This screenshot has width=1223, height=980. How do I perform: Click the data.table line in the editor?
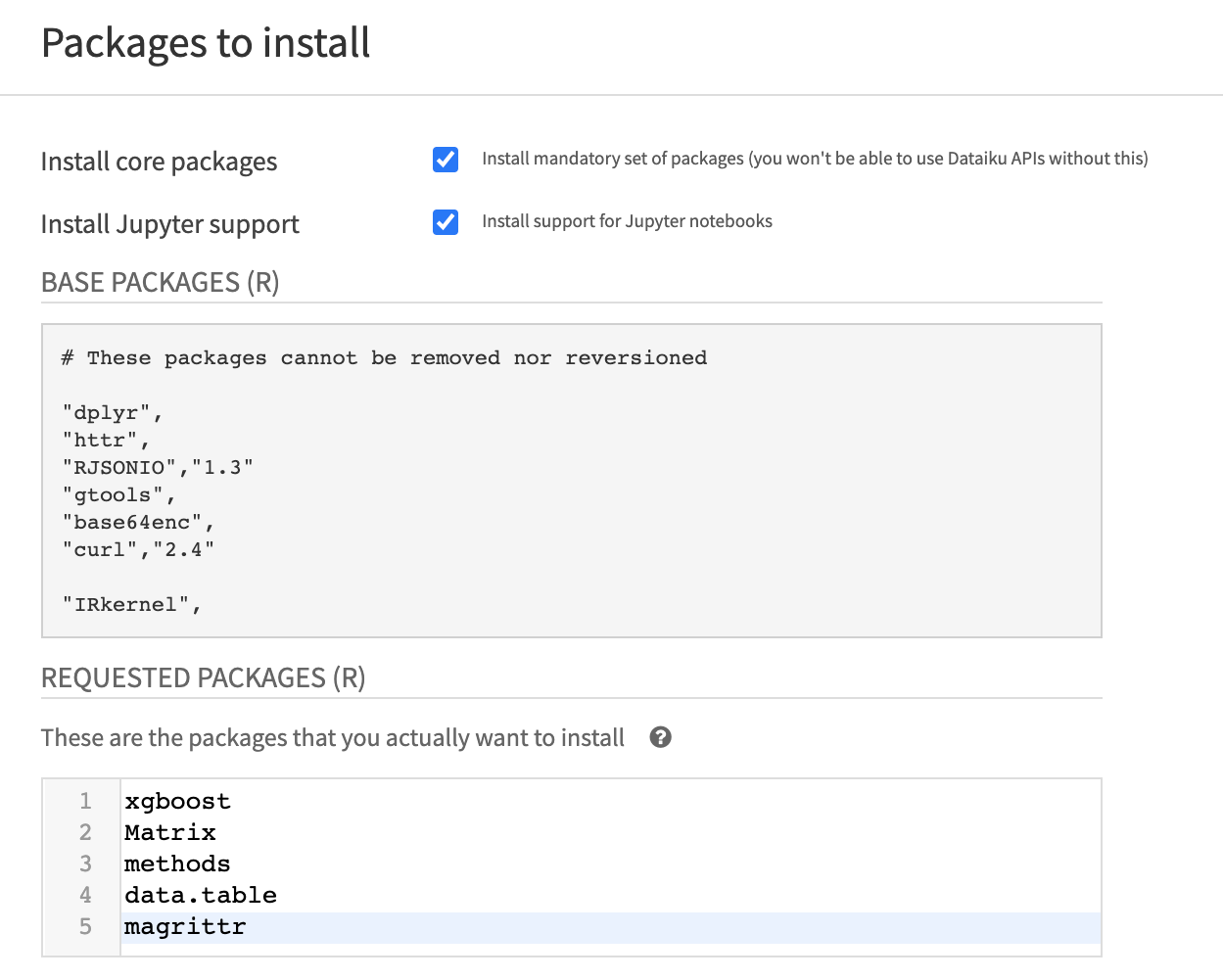(201, 896)
